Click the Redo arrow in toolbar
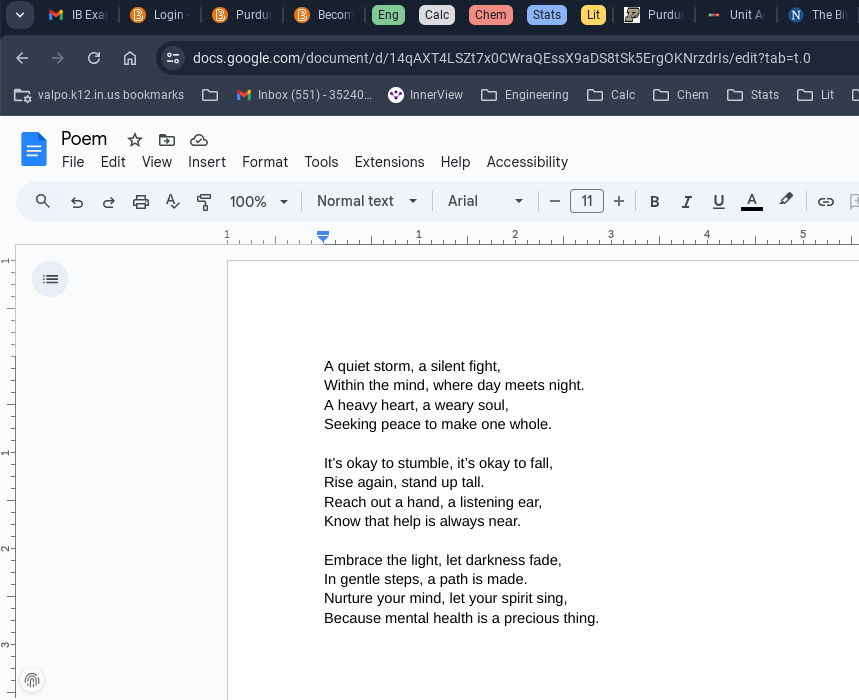This screenshot has height=700, width=859. 109,202
